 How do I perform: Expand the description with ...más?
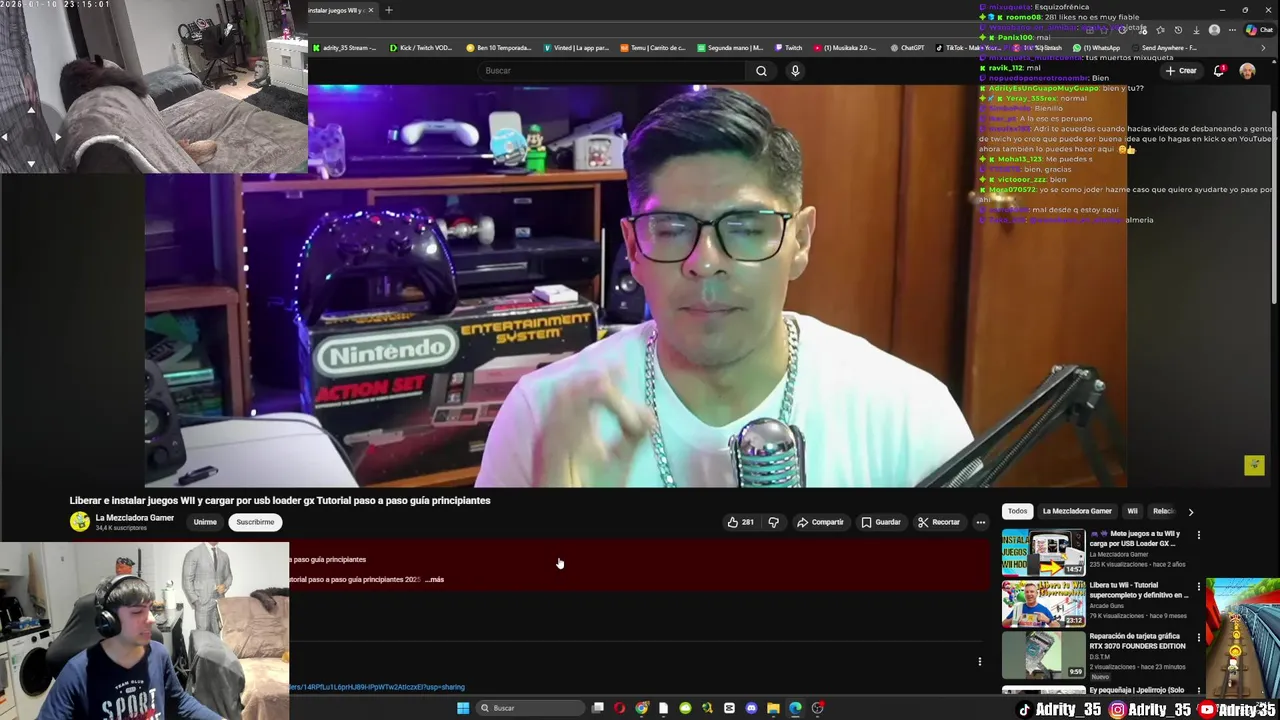(434, 579)
